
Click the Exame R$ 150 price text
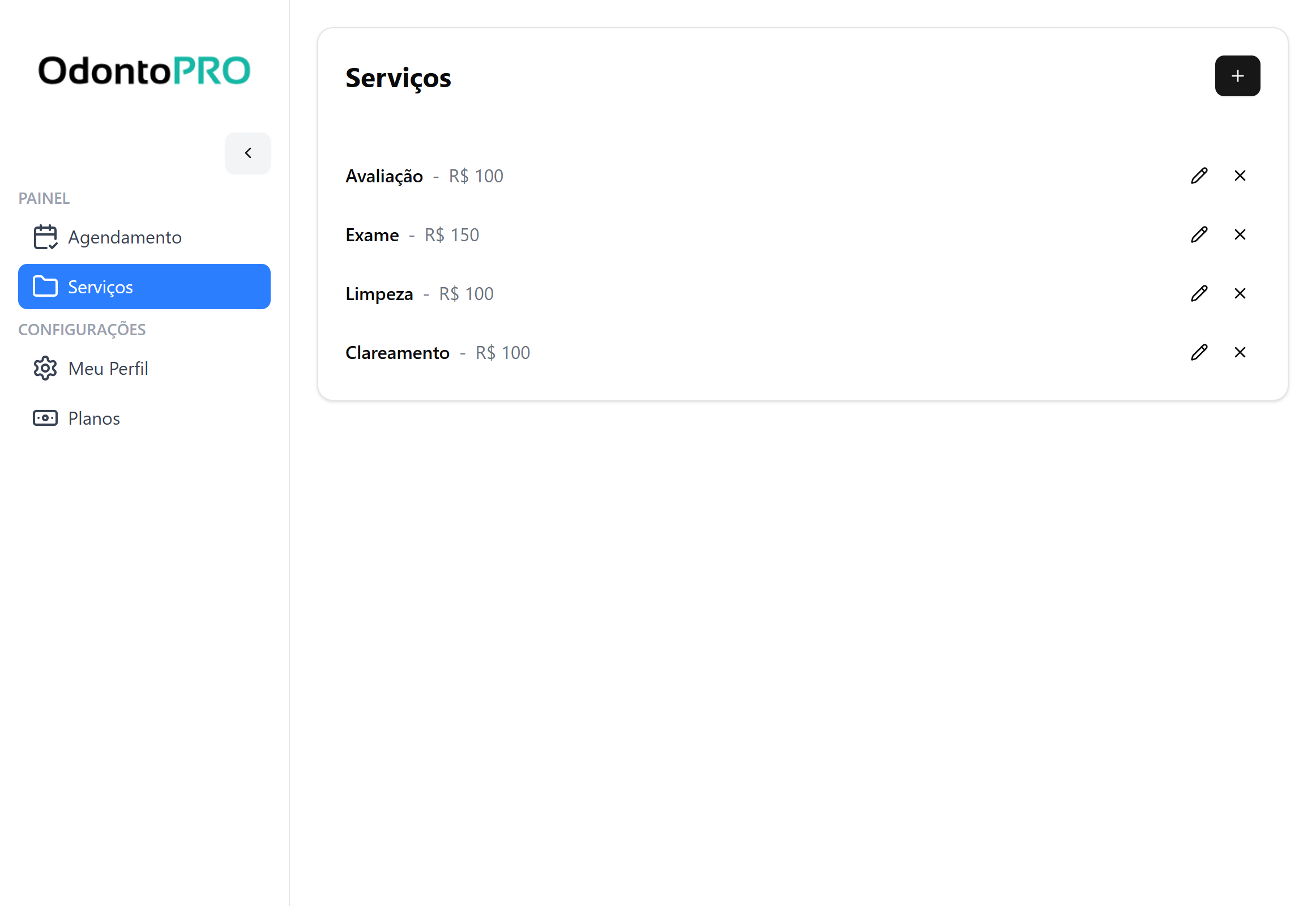(x=451, y=235)
